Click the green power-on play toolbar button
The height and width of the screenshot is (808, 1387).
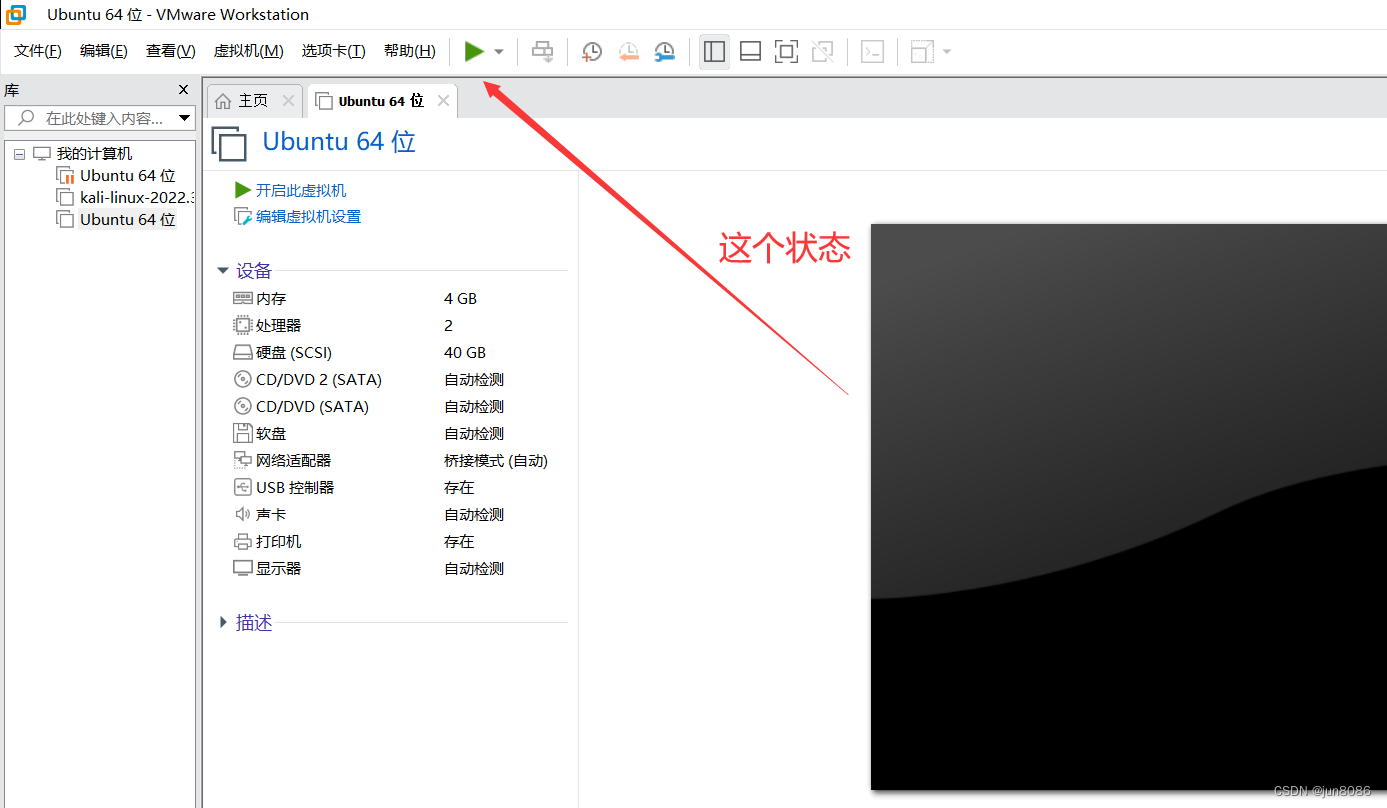coord(474,51)
